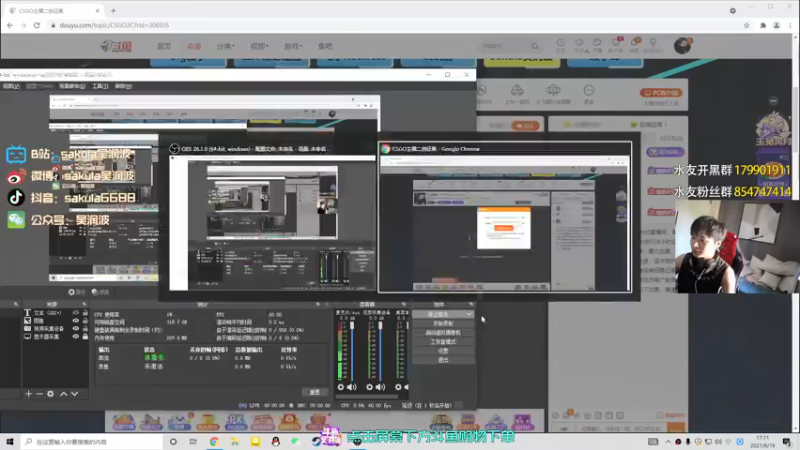Open the PK icon in the Douyu gift bar
The height and width of the screenshot is (450, 800).
(x=235, y=422)
